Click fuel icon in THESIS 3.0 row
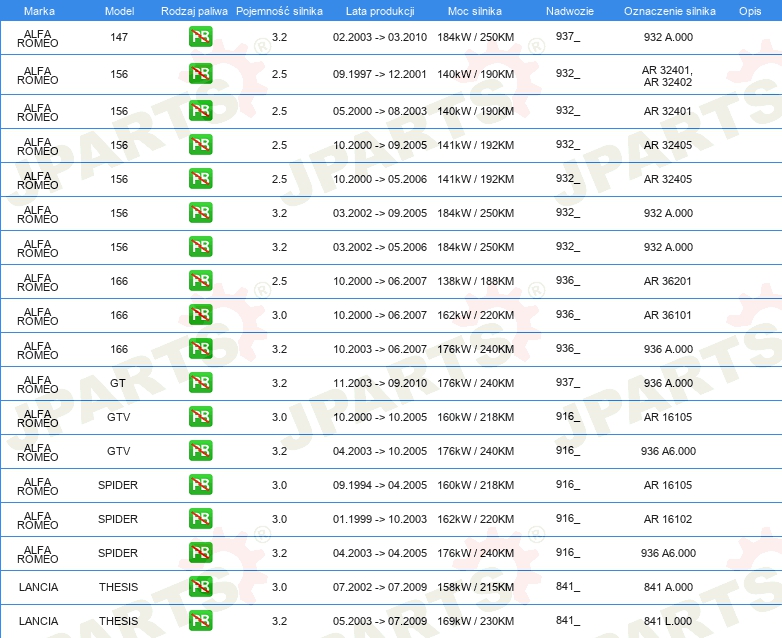The width and height of the screenshot is (782, 638). [x=200, y=587]
